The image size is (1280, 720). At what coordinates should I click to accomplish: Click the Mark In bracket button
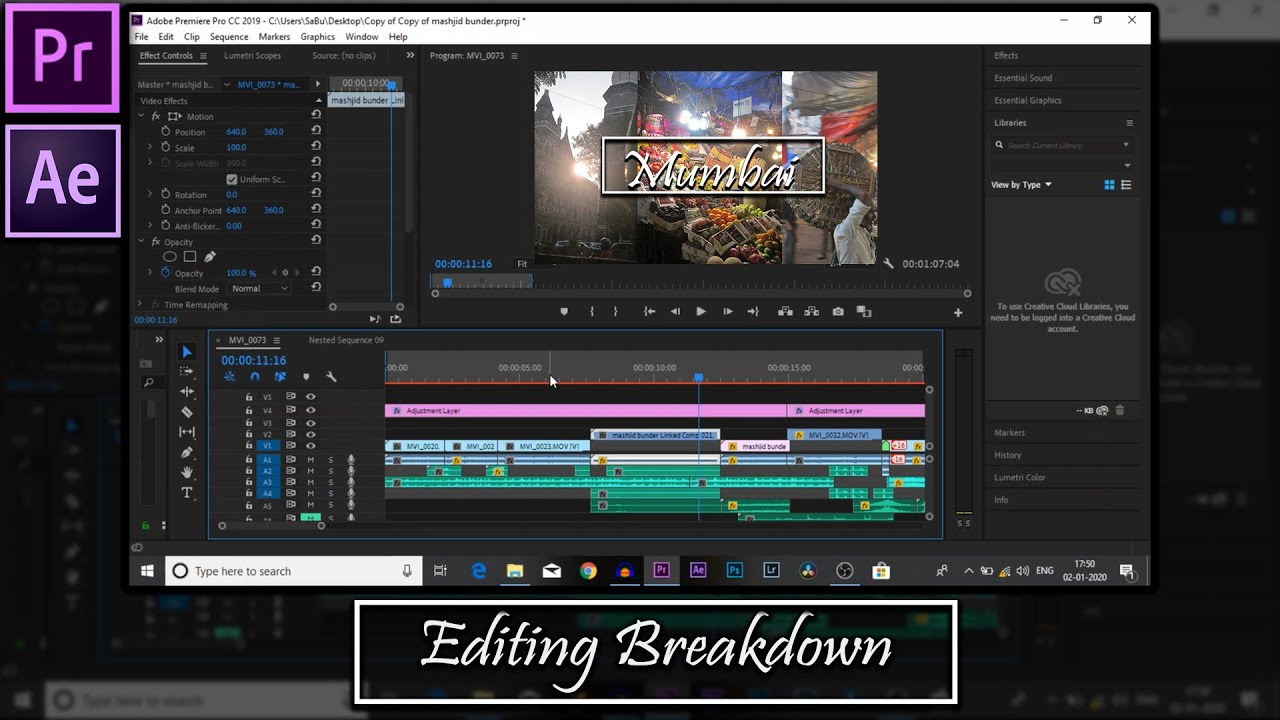point(592,312)
